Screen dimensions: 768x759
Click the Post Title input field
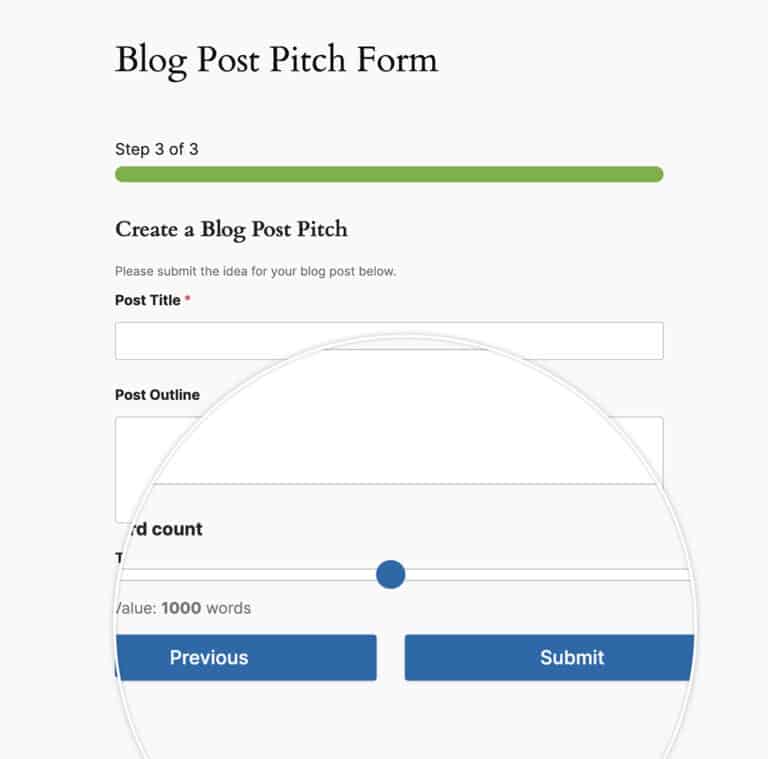[389, 340]
